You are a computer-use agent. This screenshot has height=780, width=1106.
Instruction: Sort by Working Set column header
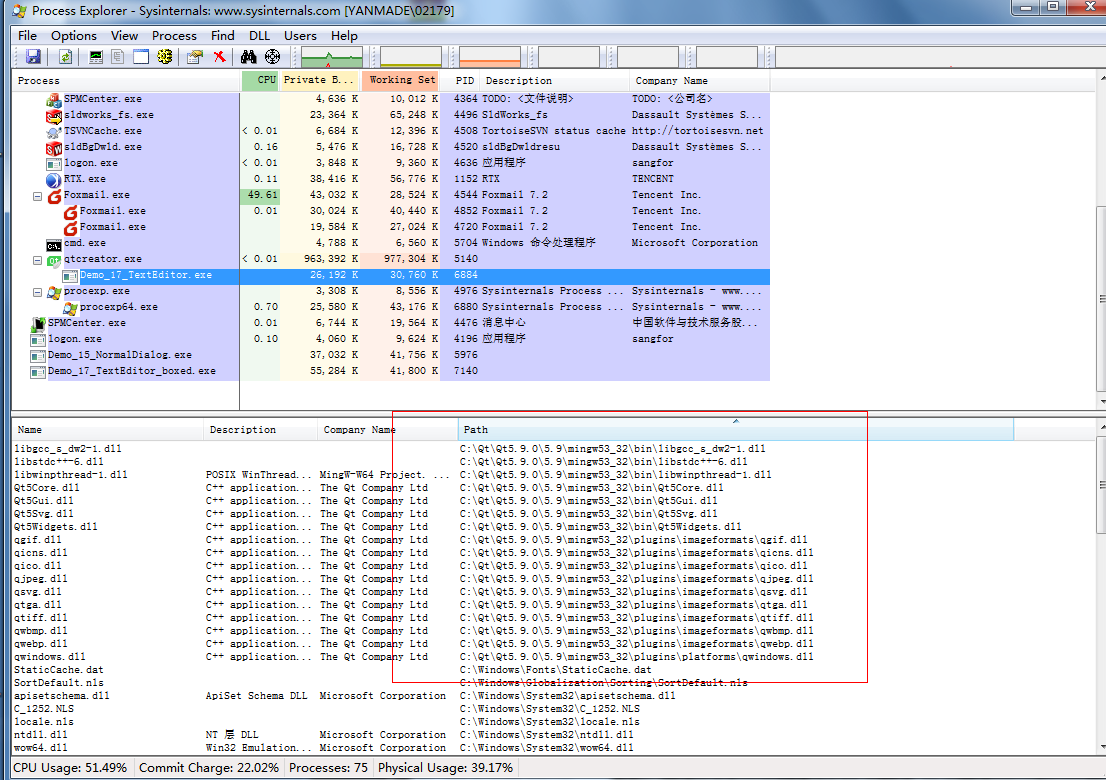(400, 80)
